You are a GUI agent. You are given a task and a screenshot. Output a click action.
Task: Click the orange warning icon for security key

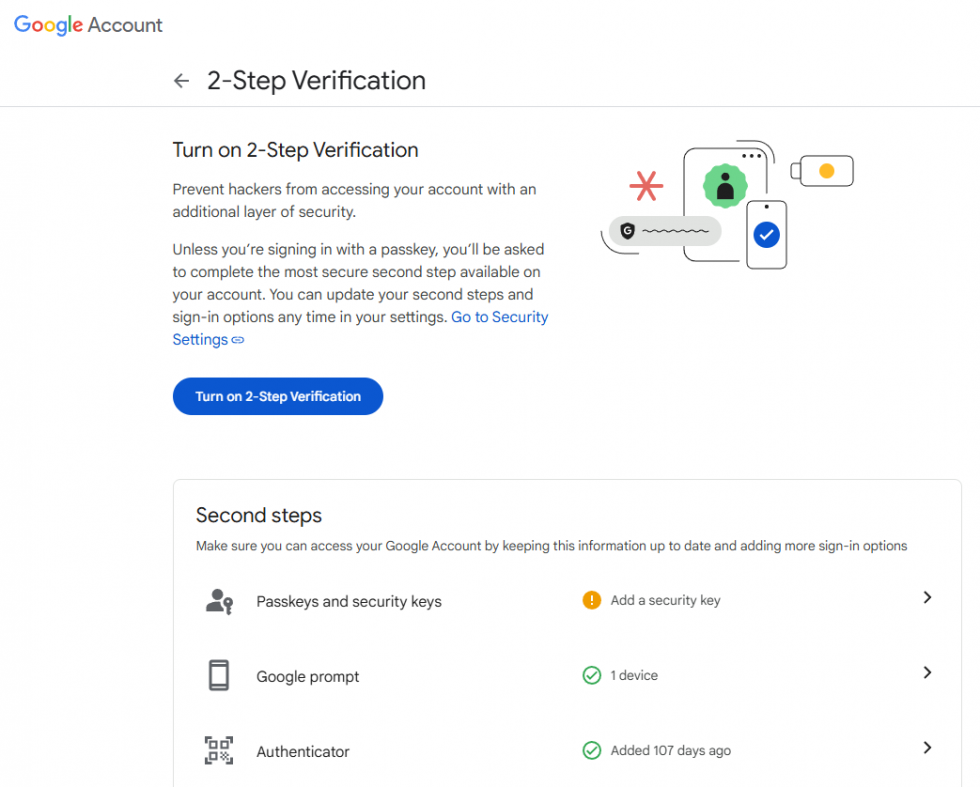click(x=591, y=600)
